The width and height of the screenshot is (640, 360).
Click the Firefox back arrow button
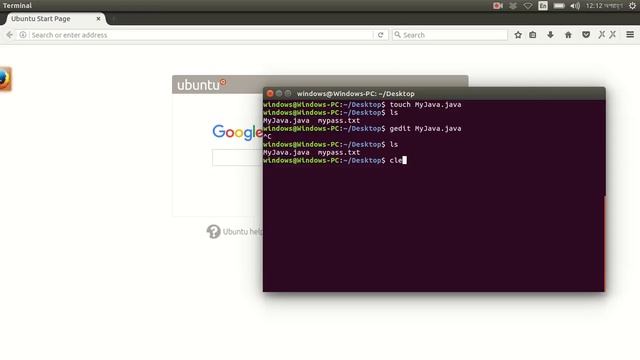tap(9, 35)
